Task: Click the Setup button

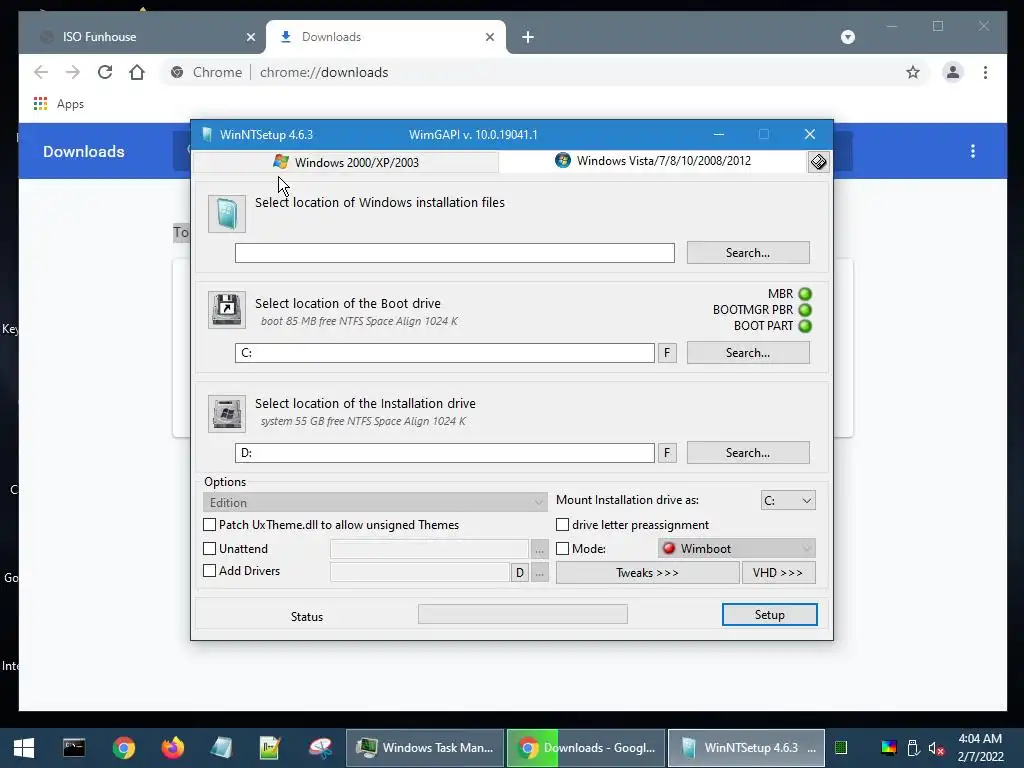Action: coord(769,615)
